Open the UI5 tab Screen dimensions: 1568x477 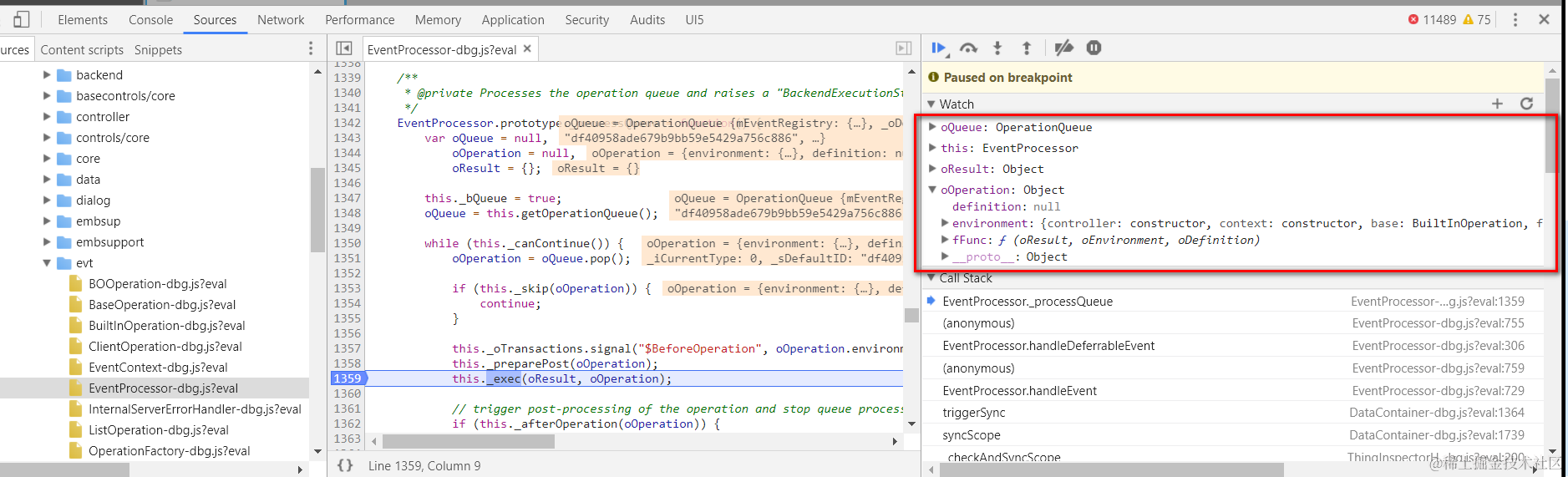[695, 19]
